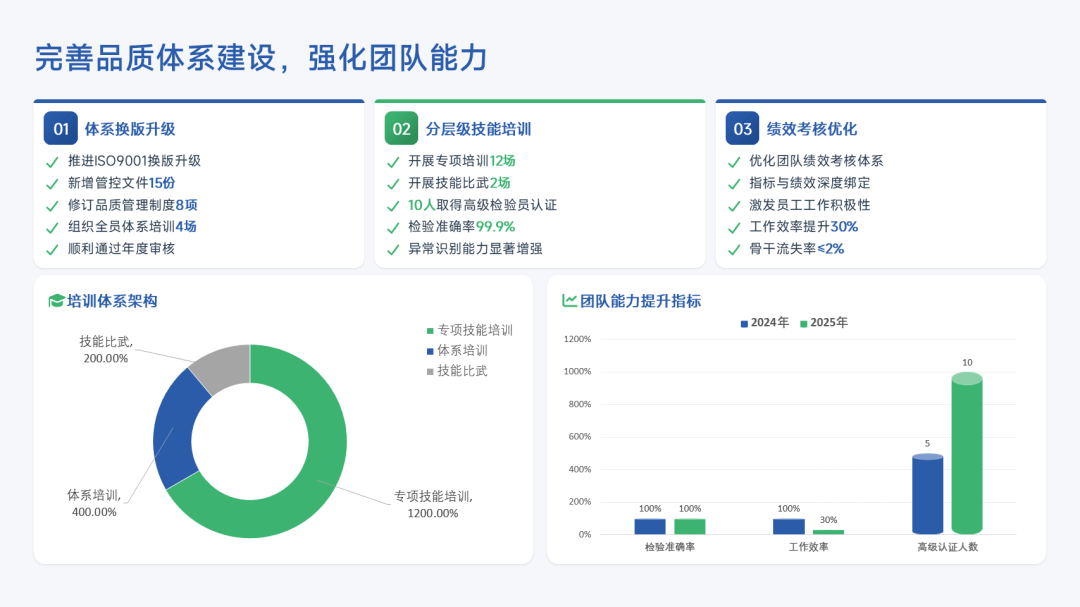Click the checkmark next to 开展技能比武2场
The width and height of the screenshot is (1080, 607).
(394, 183)
